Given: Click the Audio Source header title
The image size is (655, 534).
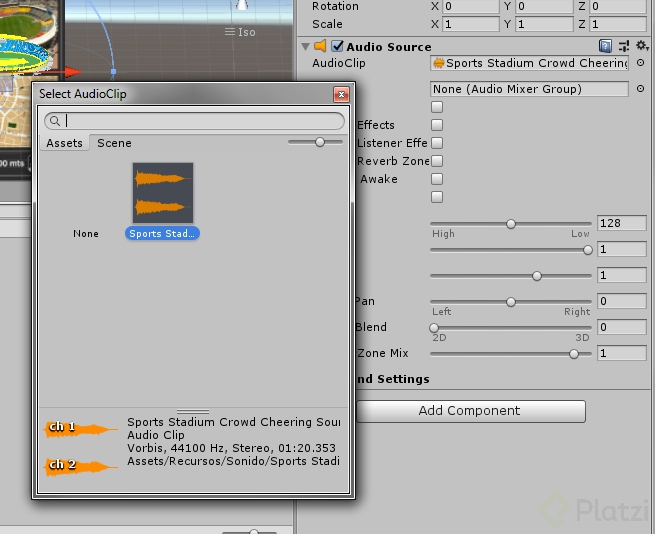Looking at the screenshot, I should (389, 47).
